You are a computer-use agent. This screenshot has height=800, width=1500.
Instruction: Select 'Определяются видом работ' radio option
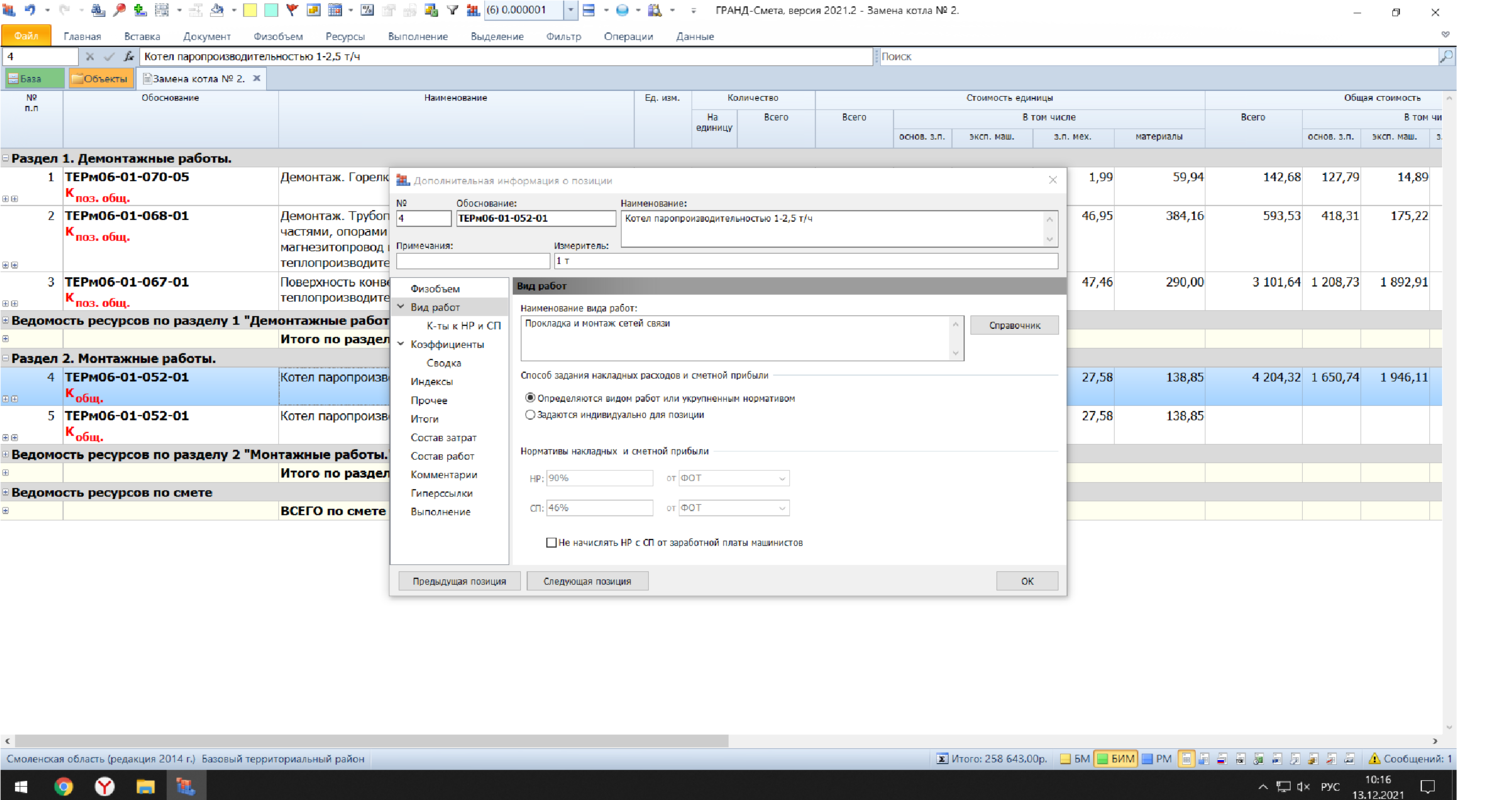(530, 398)
